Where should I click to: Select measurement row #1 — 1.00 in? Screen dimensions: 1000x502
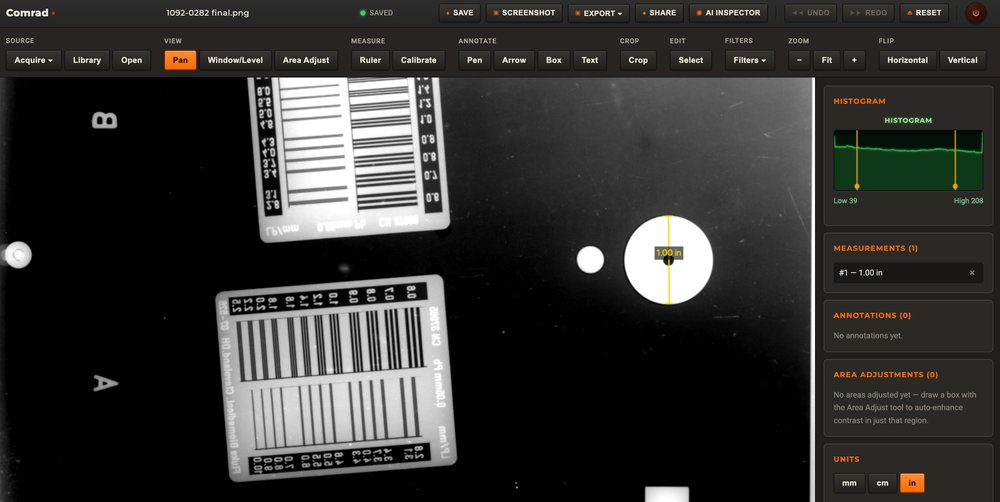908,273
